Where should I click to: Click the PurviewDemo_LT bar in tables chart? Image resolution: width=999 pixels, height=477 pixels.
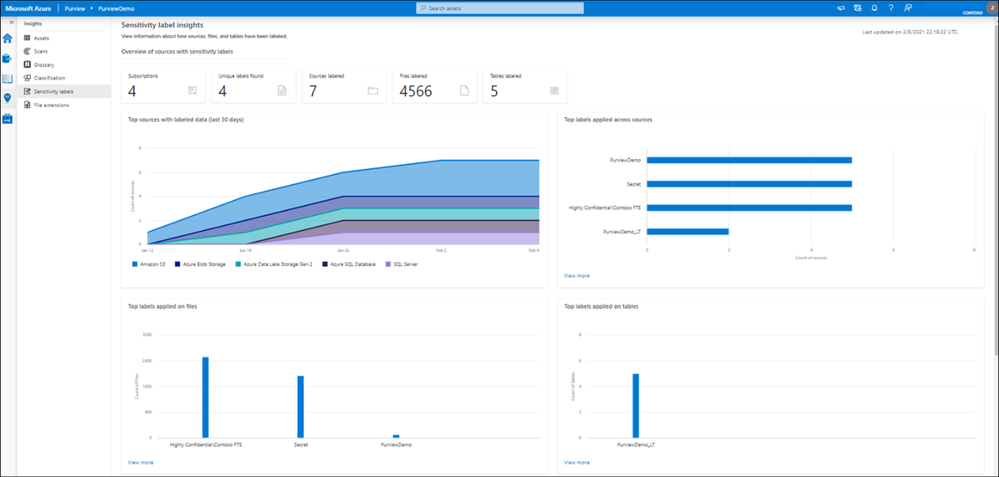636,406
